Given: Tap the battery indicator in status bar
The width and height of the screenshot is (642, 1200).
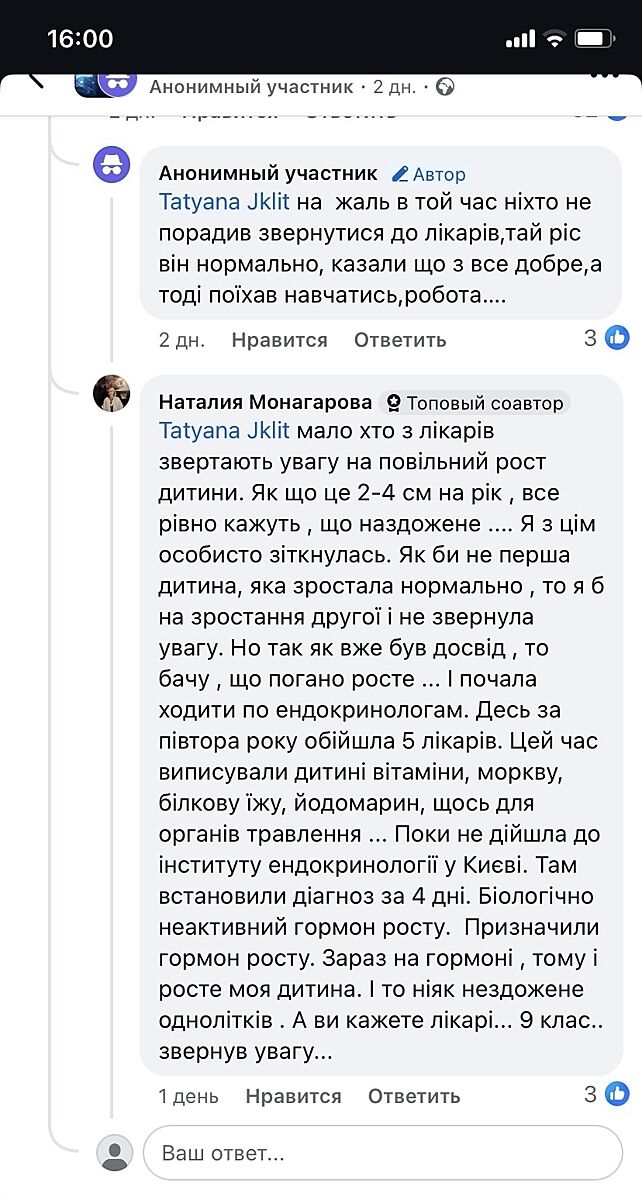Looking at the screenshot, I should (594, 39).
